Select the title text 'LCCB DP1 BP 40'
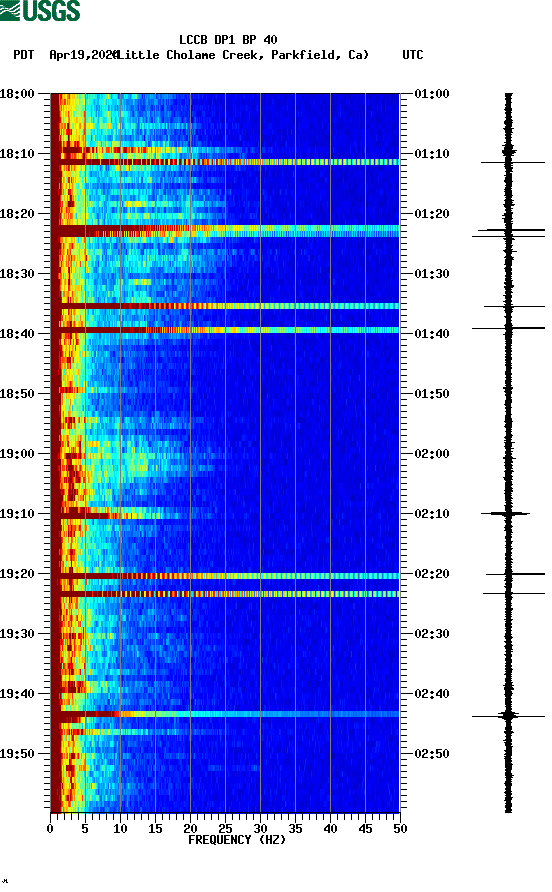This screenshot has width=552, height=892. pos(228,40)
